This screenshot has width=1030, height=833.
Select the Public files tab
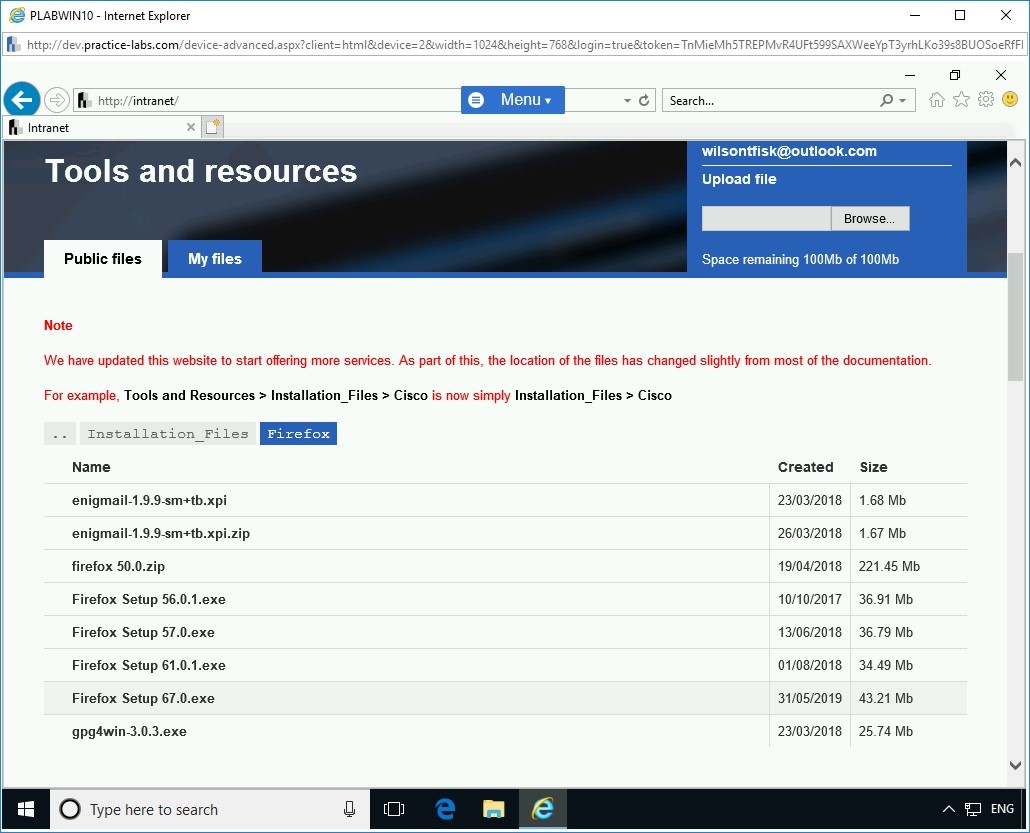[x=102, y=258]
